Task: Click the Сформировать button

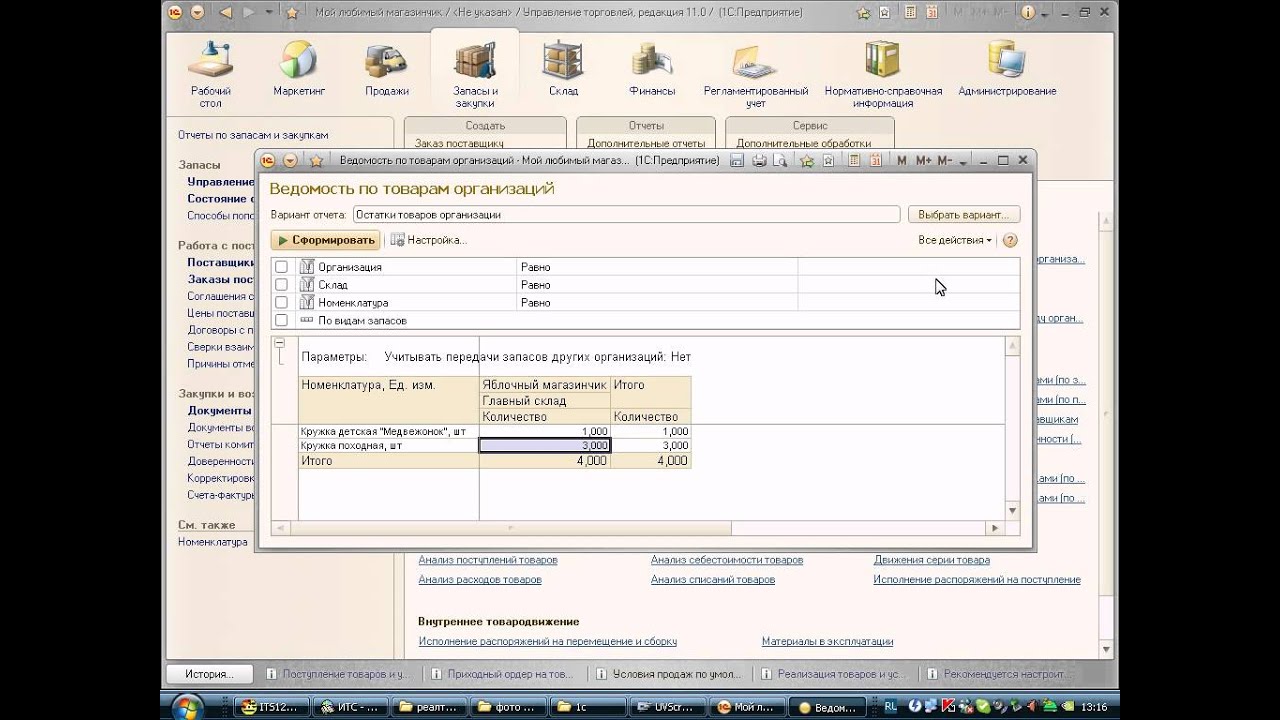Action: point(325,240)
